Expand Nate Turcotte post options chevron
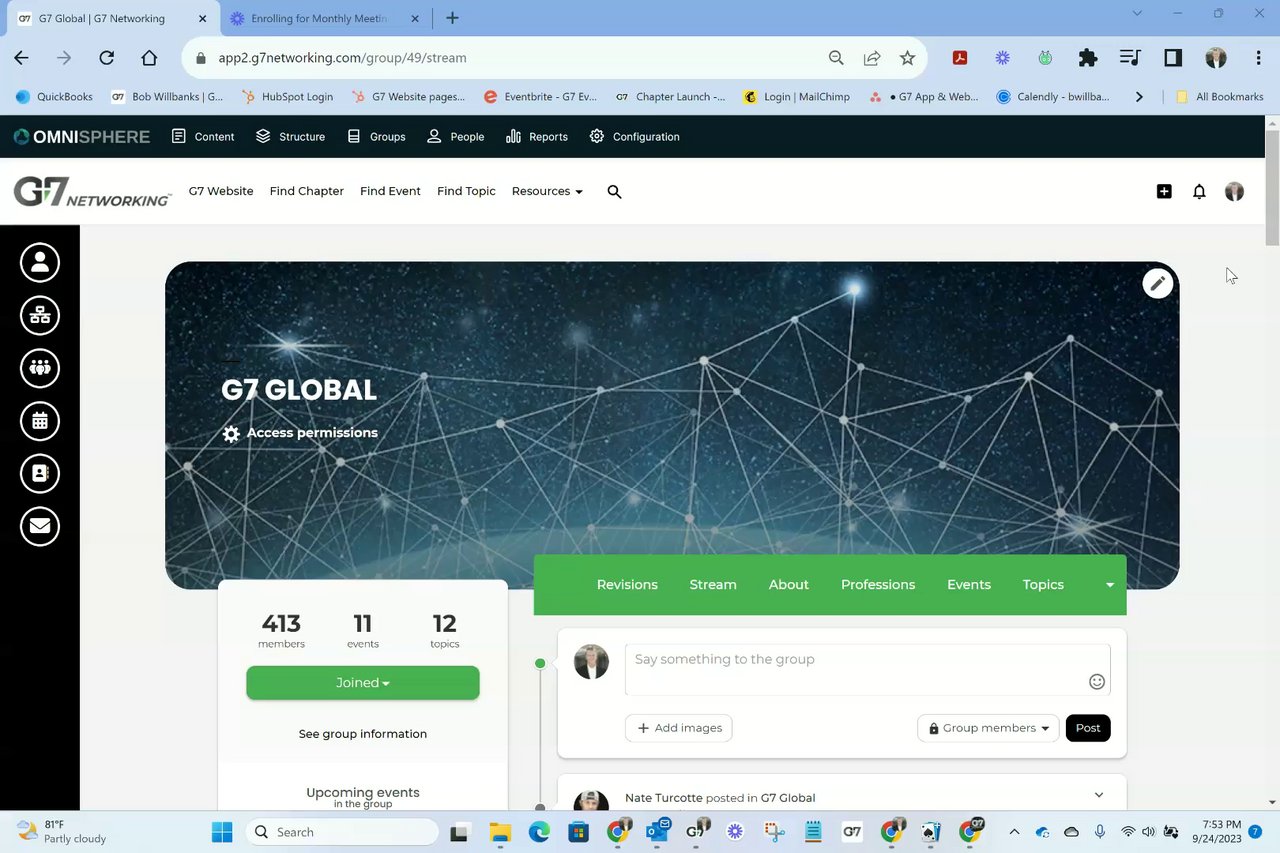Image resolution: width=1280 pixels, height=853 pixels. click(x=1098, y=795)
